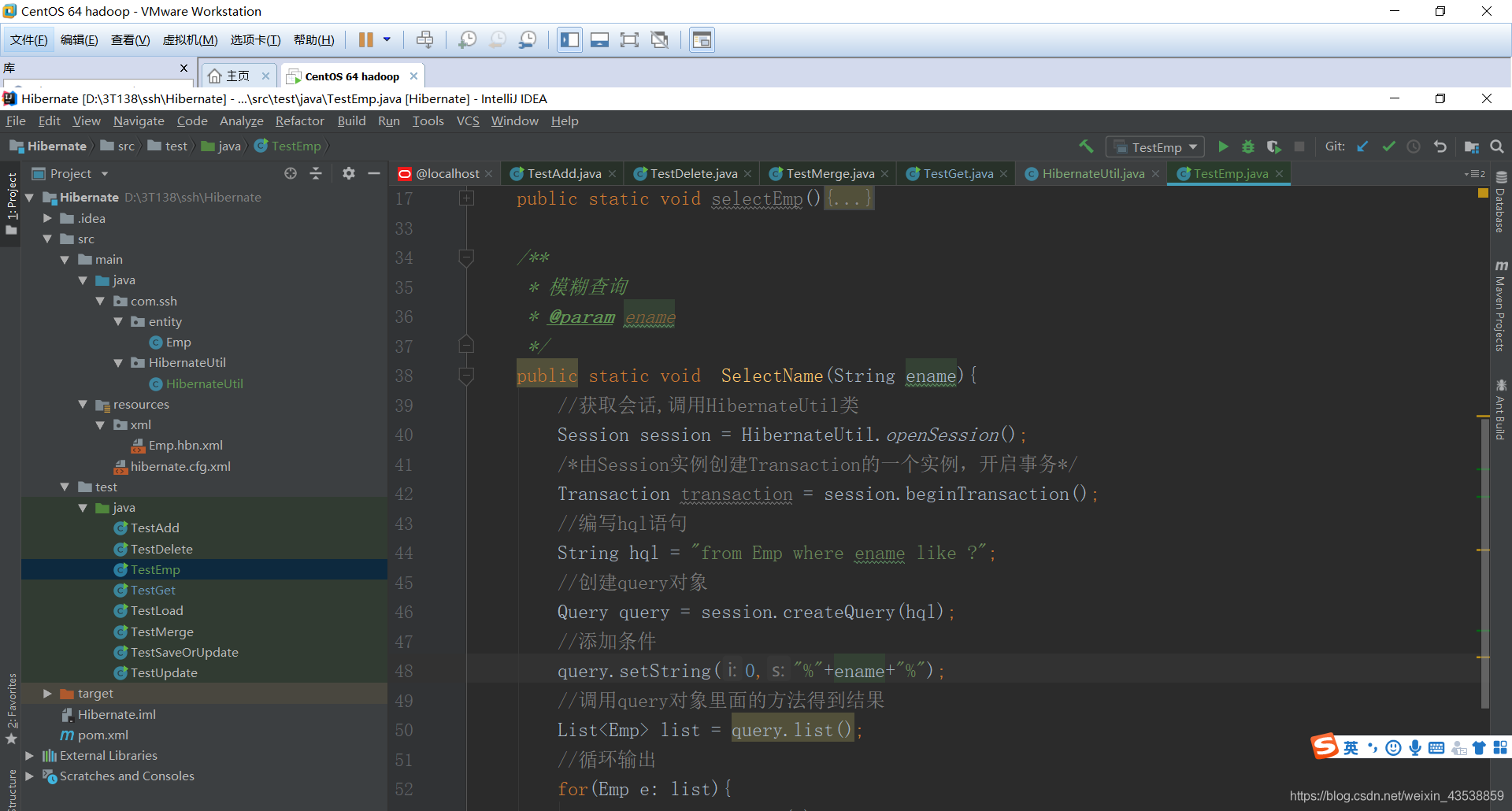This screenshot has width=1512, height=811.
Task: Click VMware send Ctrl+Alt+Del icon
Action: pos(424,39)
